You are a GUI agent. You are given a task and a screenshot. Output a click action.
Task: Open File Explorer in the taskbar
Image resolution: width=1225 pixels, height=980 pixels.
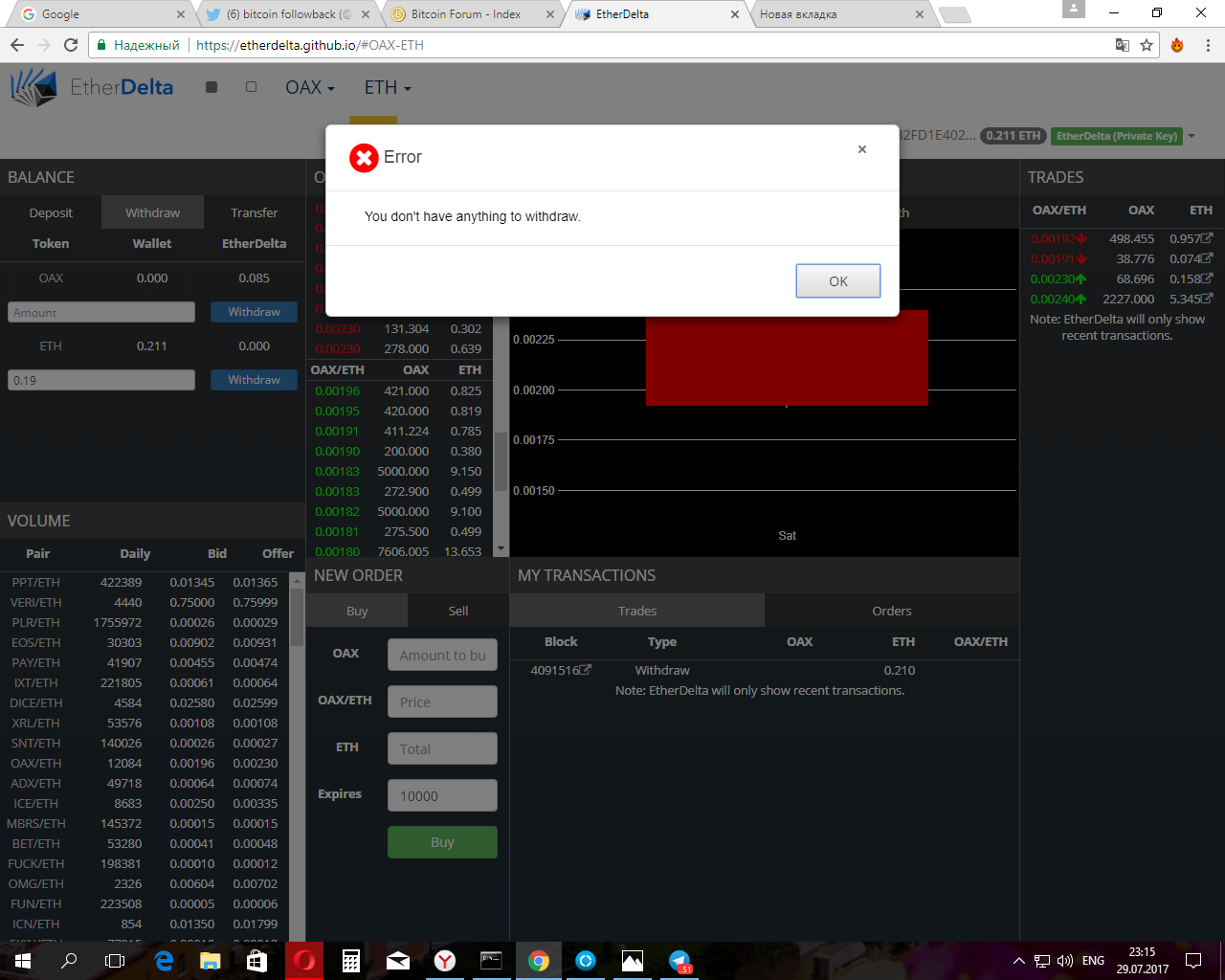[211, 961]
